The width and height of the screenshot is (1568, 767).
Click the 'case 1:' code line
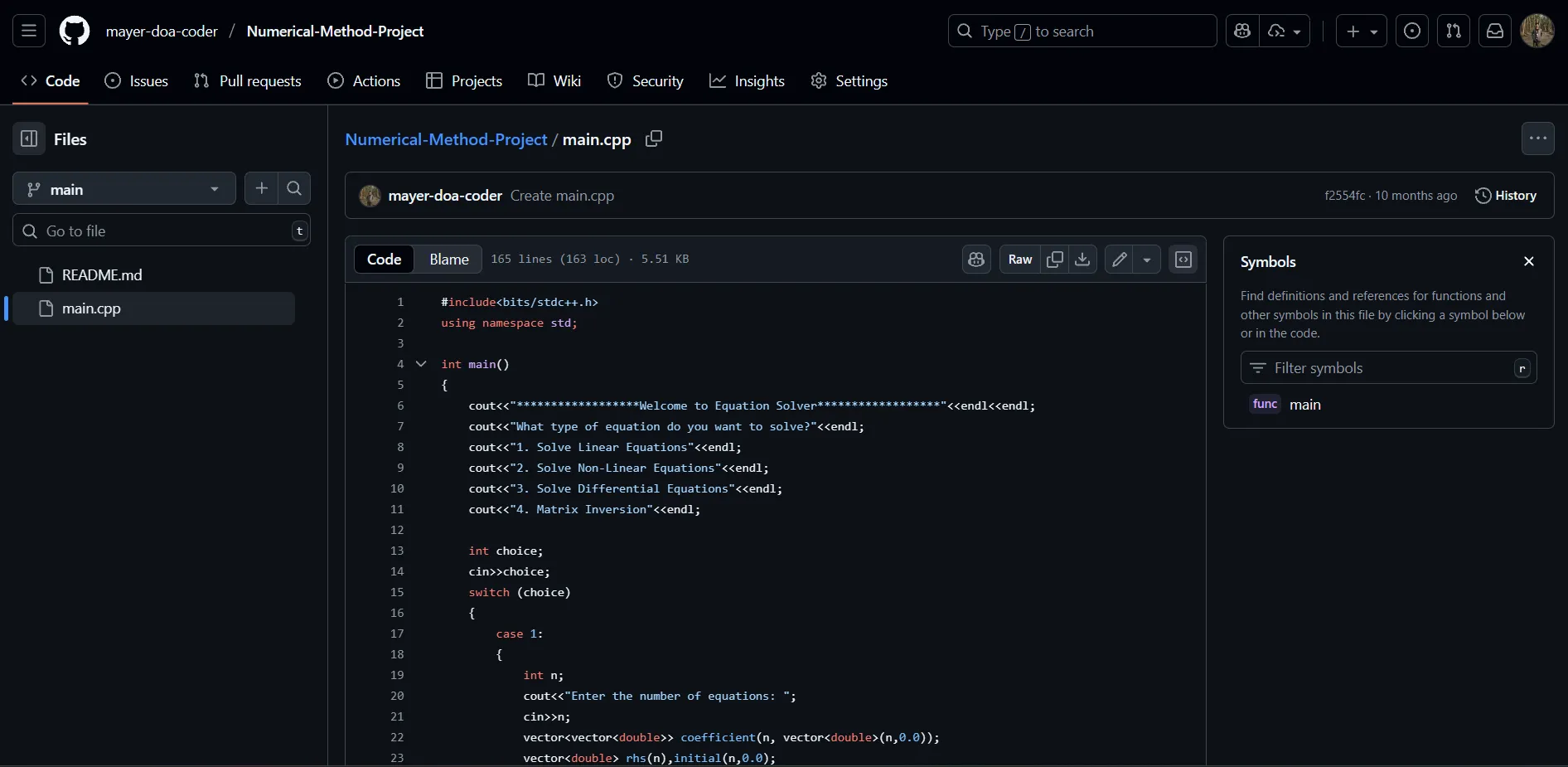click(520, 634)
